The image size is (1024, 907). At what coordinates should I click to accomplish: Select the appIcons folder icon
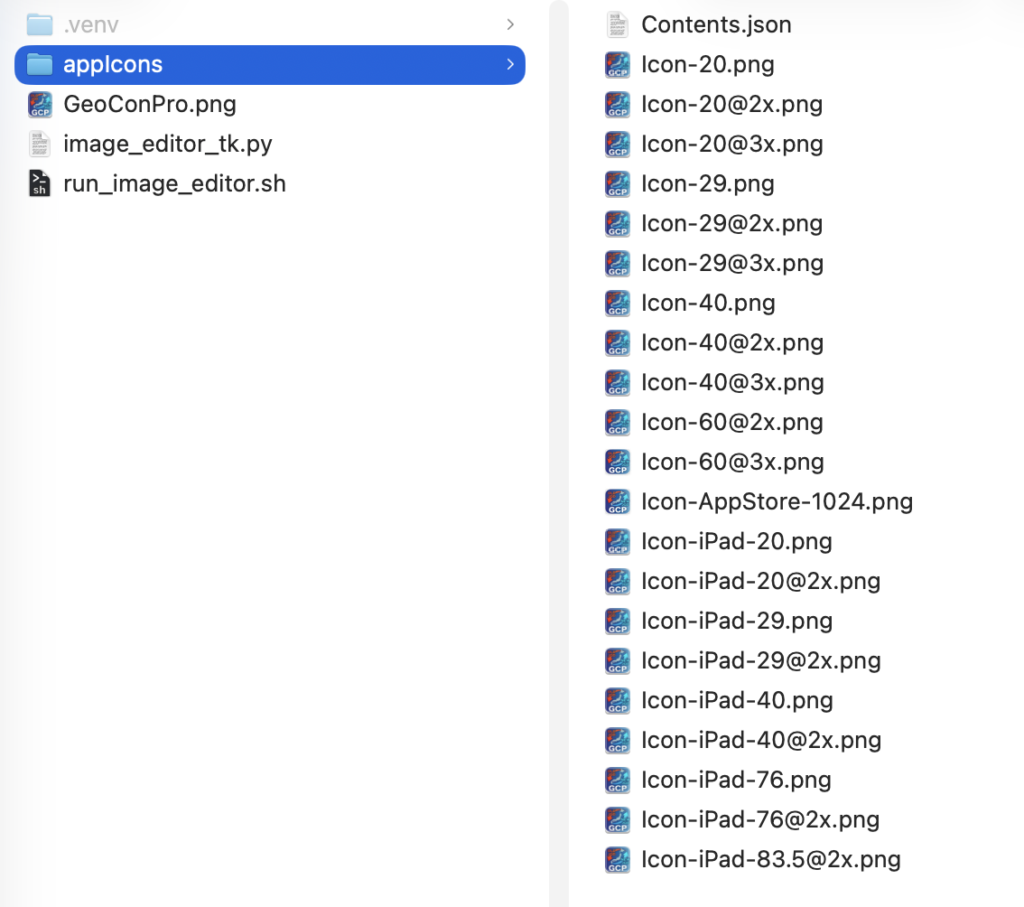(39, 65)
